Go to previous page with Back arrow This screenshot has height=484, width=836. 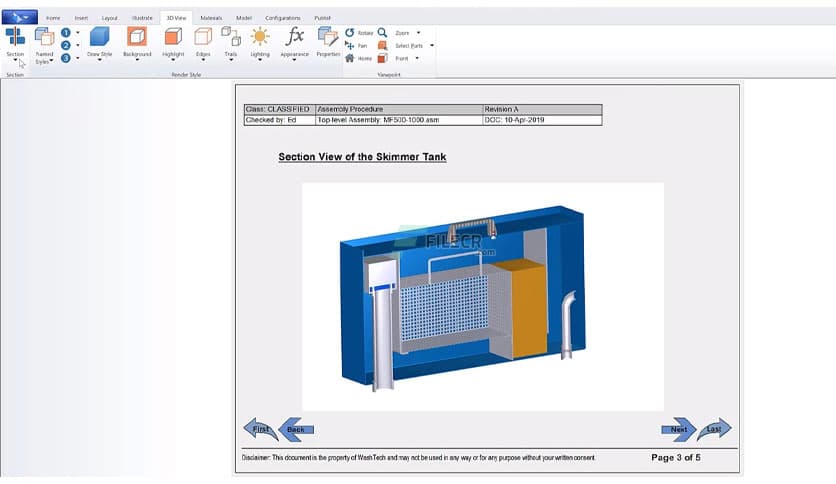[x=296, y=430]
